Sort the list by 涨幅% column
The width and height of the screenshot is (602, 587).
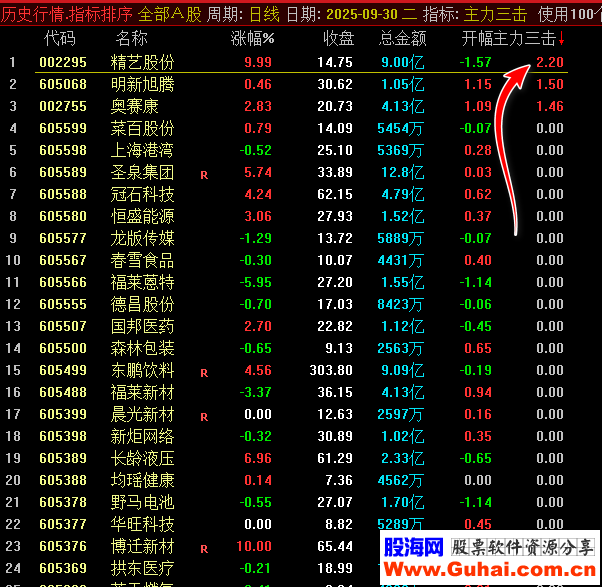click(252, 39)
